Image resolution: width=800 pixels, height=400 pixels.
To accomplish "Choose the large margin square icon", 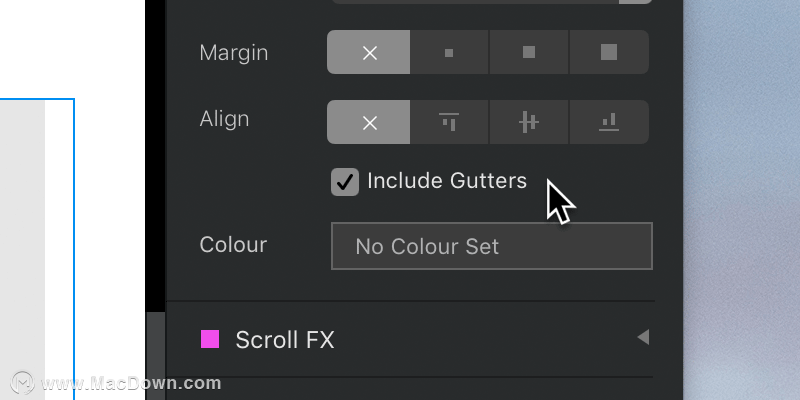I will (609, 52).
